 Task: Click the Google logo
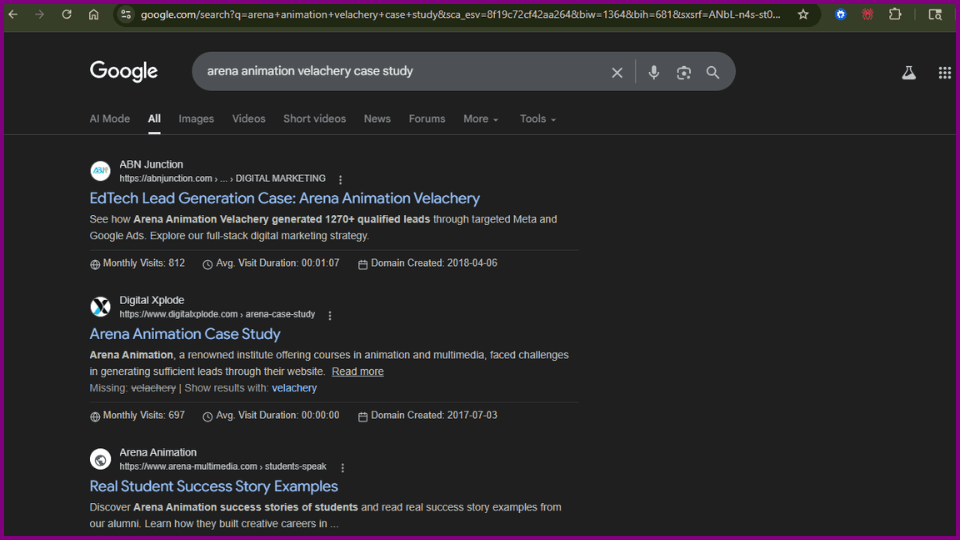124,71
